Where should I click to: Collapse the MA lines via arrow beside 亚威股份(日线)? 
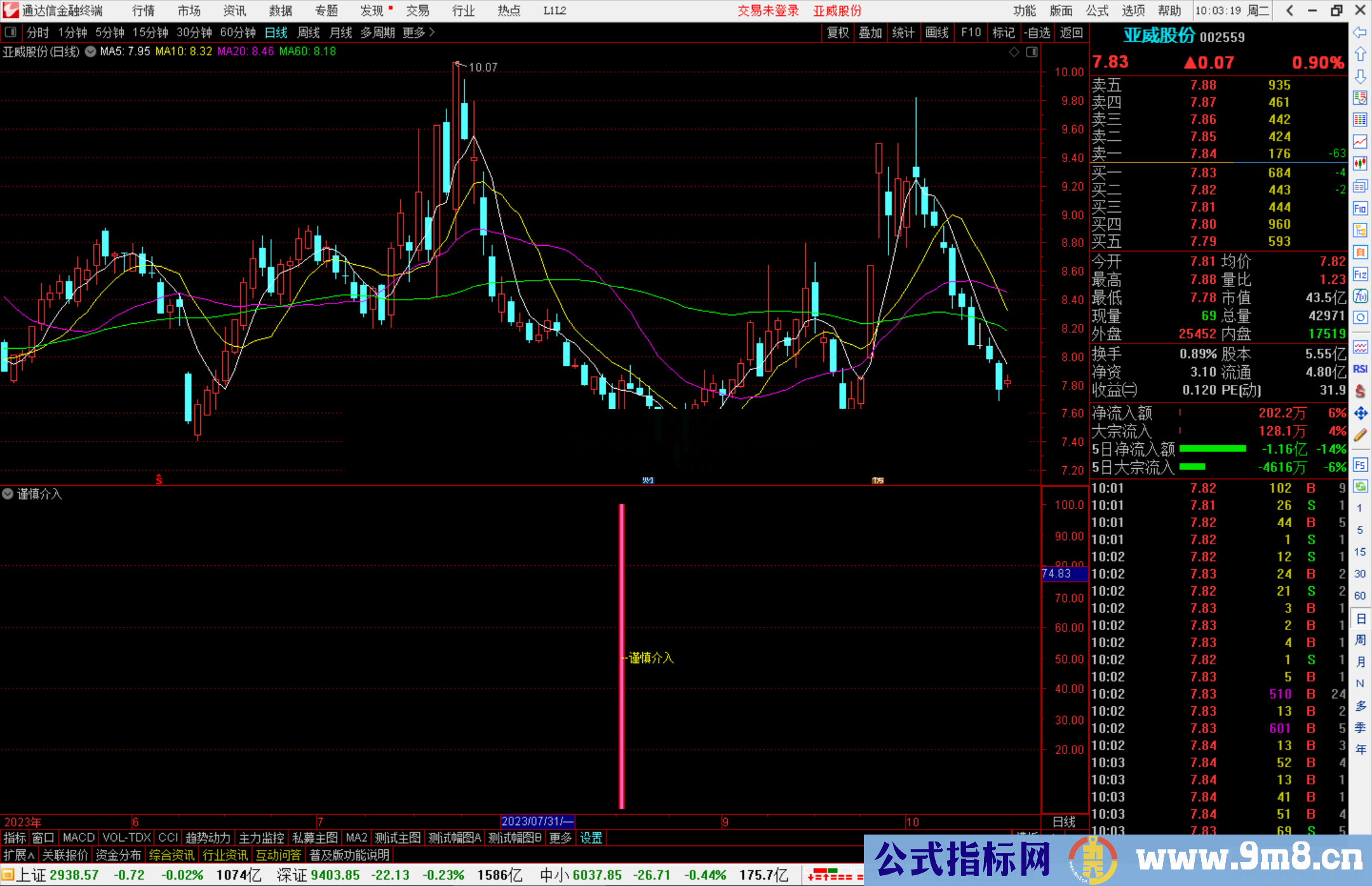[x=90, y=51]
